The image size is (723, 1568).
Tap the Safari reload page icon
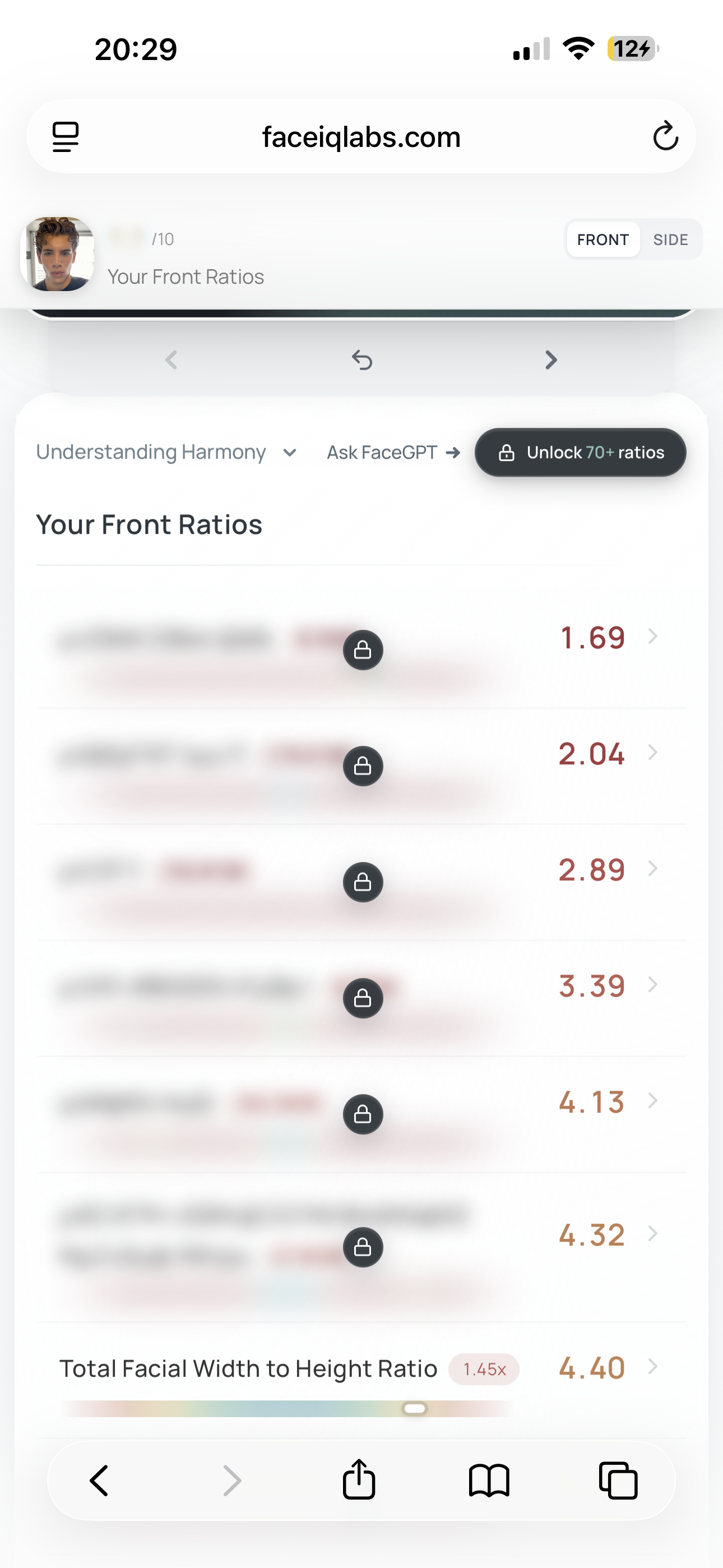(665, 136)
